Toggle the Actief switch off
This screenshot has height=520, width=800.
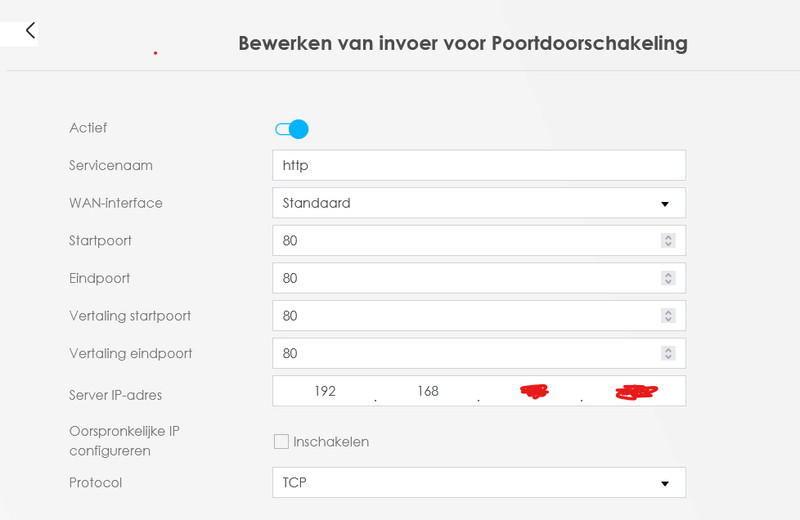(291, 129)
